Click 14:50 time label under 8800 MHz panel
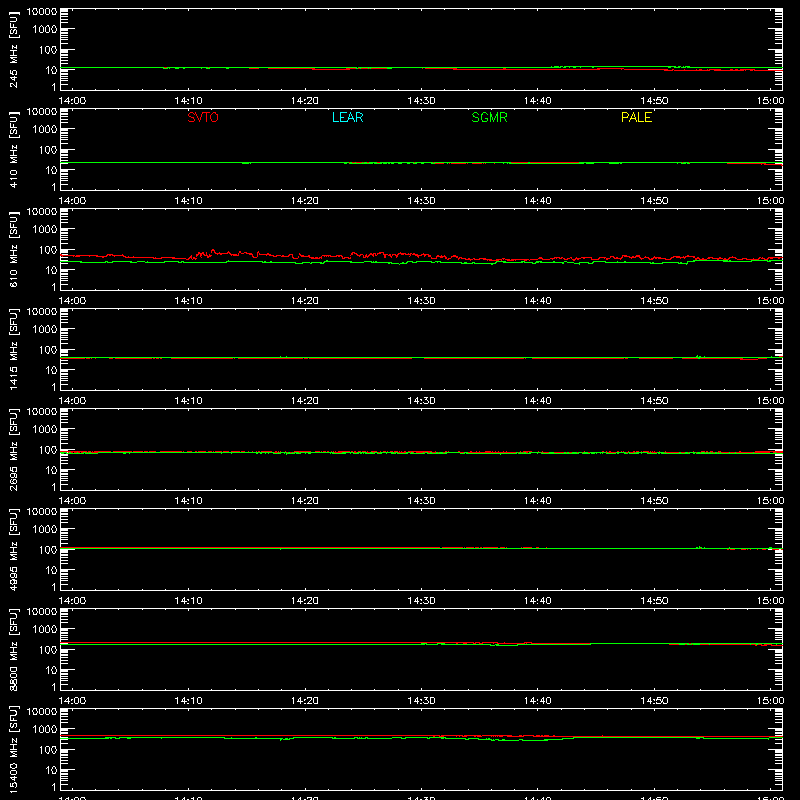This screenshot has width=800, height=800. click(x=654, y=701)
